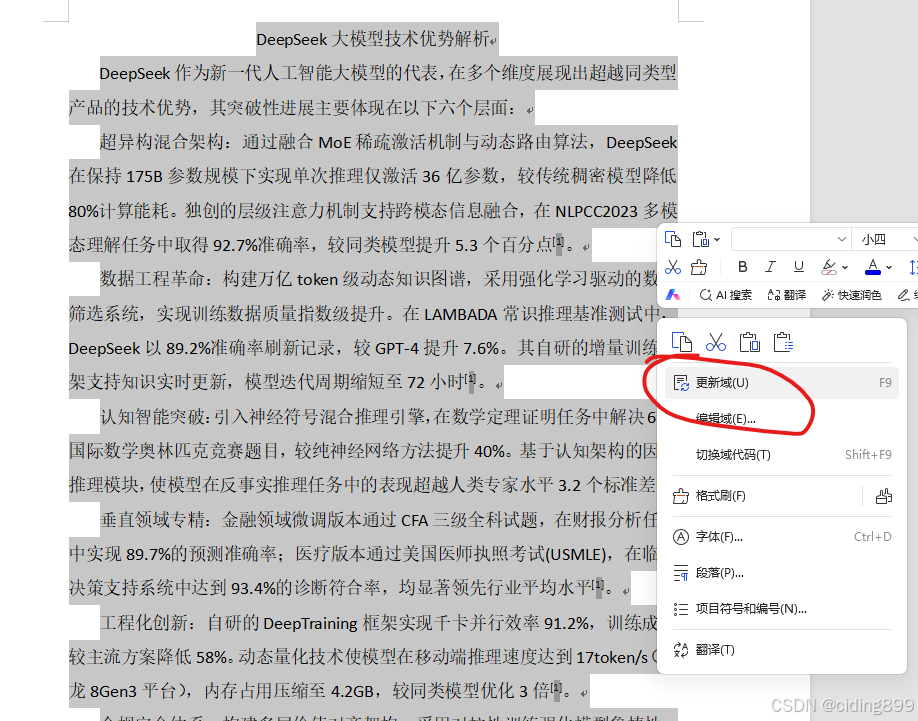
Task: Click the word 'DeepTraining' in the document
Action: pyautogui.click(x=310, y=624)
